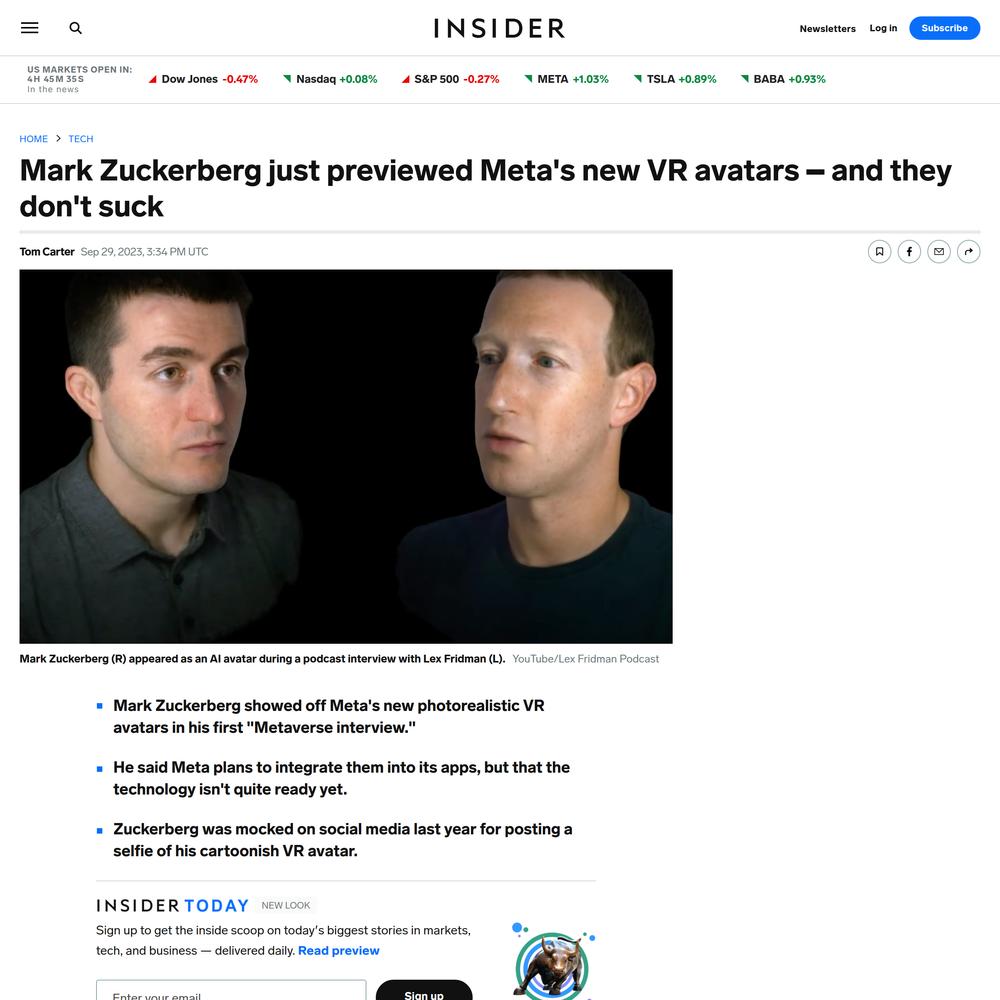Click the Read preview link
The width and height of the screenshot is (1000, 1000).
point(339,950)
